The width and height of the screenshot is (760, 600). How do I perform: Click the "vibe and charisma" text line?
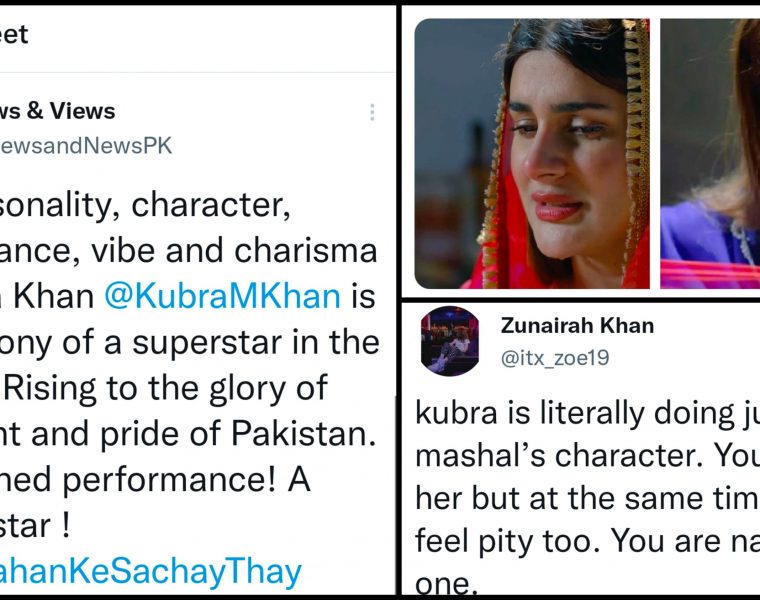190,251
